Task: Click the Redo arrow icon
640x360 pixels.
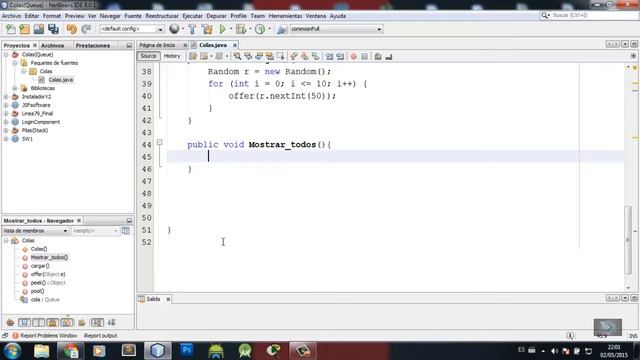Action: click(x=86, y=29)
